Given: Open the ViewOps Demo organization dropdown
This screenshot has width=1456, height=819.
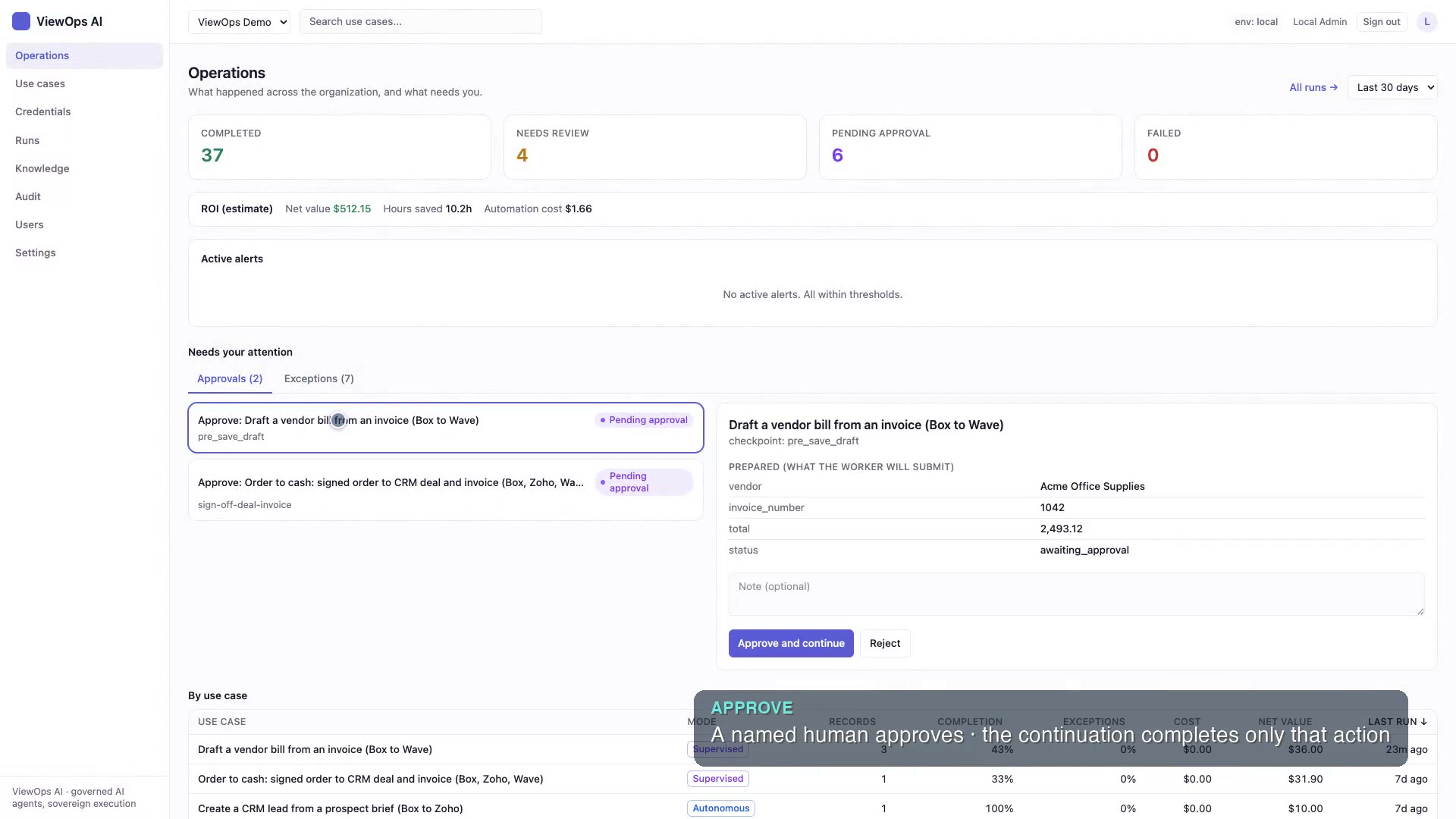Looking at the screenshot, I should tap(239, 22).
